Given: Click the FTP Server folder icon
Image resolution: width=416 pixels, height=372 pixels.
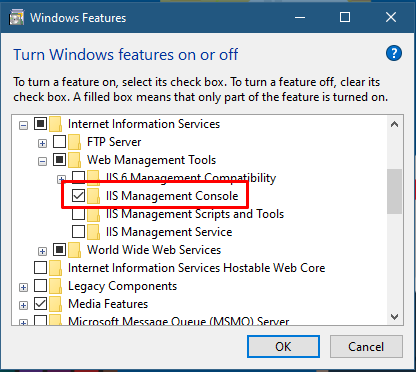Looking at the screenshot, I should tap(75, 142).
